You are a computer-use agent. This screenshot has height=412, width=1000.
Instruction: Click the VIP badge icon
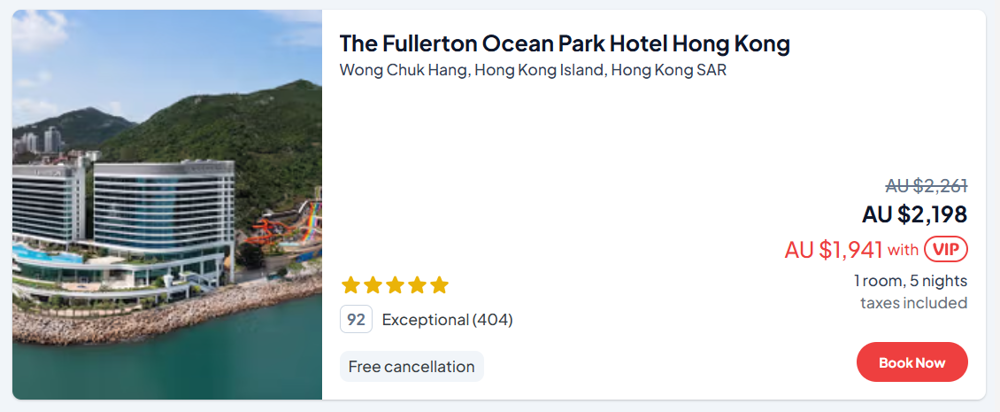click(946, 249)
